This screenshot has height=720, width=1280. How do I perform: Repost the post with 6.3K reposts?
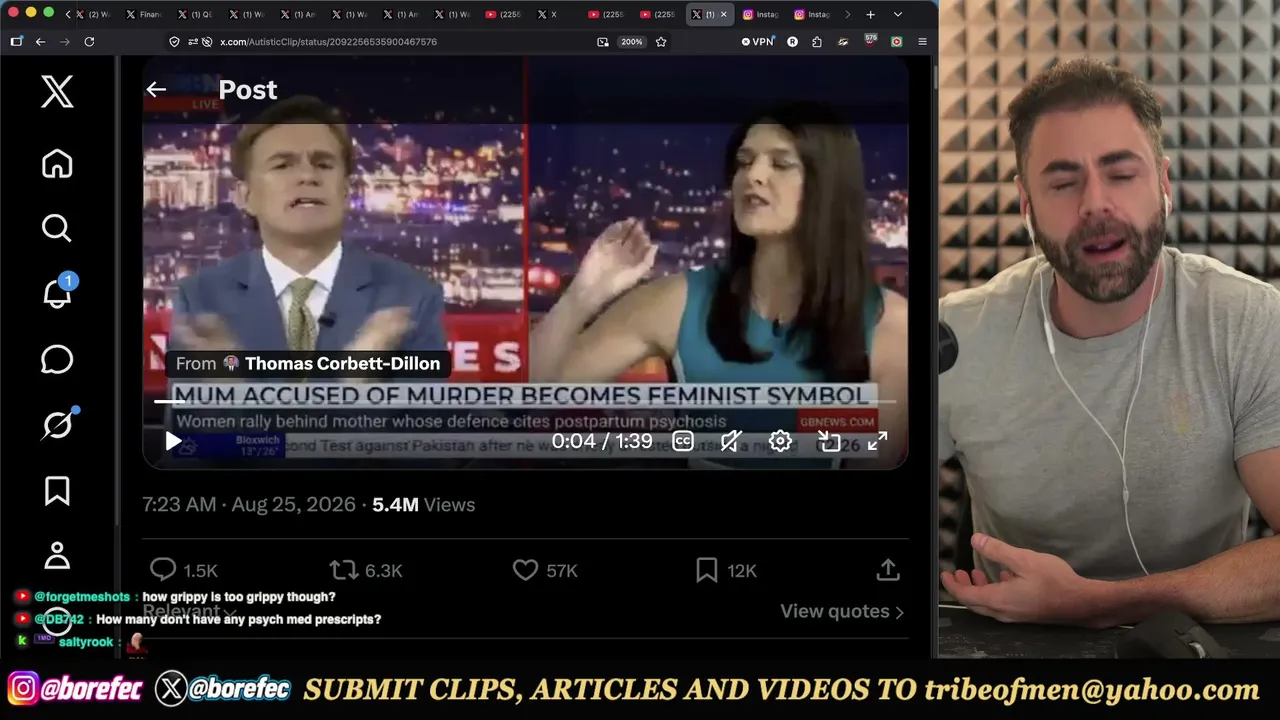click(x=366, y=570)
